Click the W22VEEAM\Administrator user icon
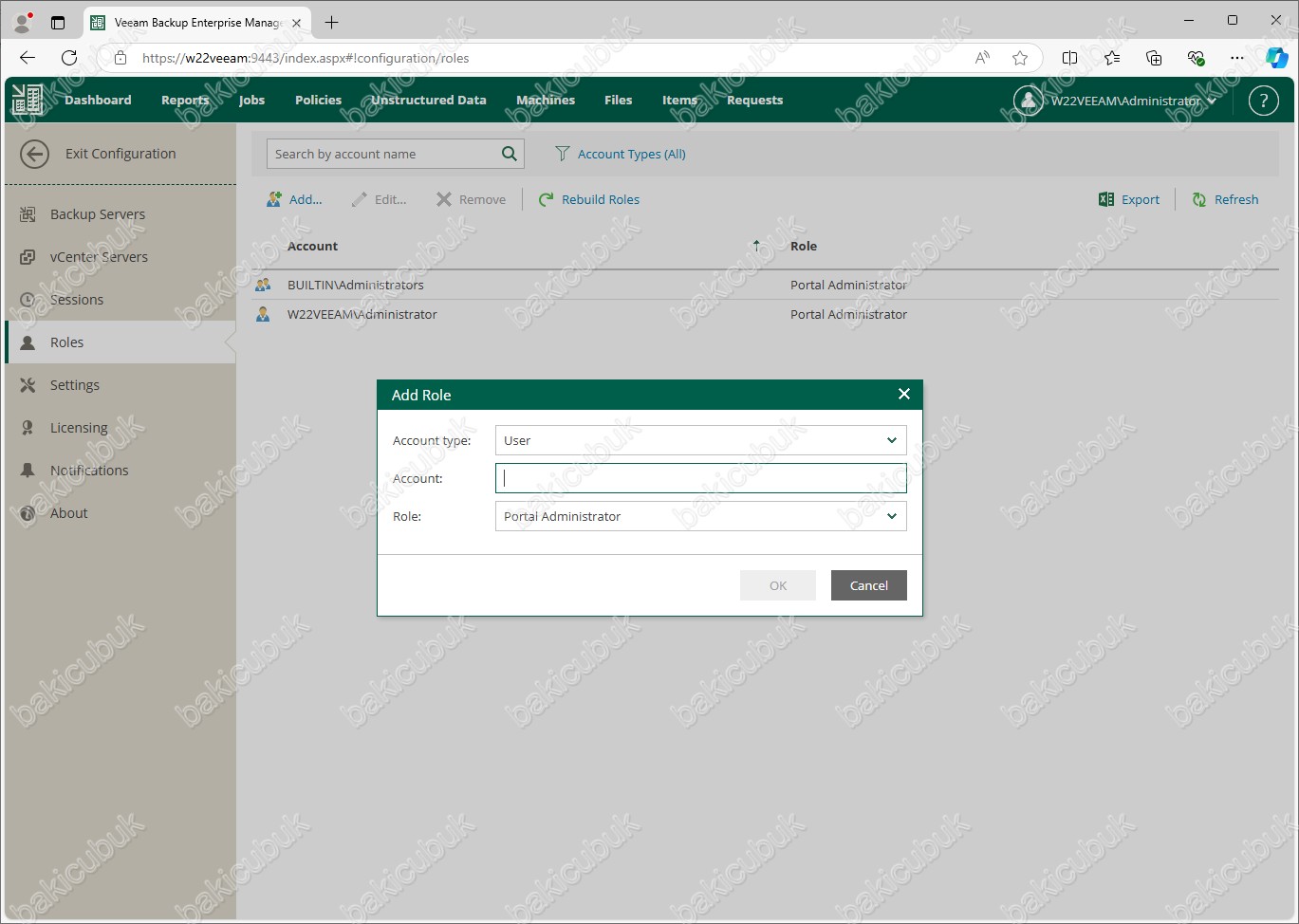Screen dimensions: 1299x924 click(263, 314)
